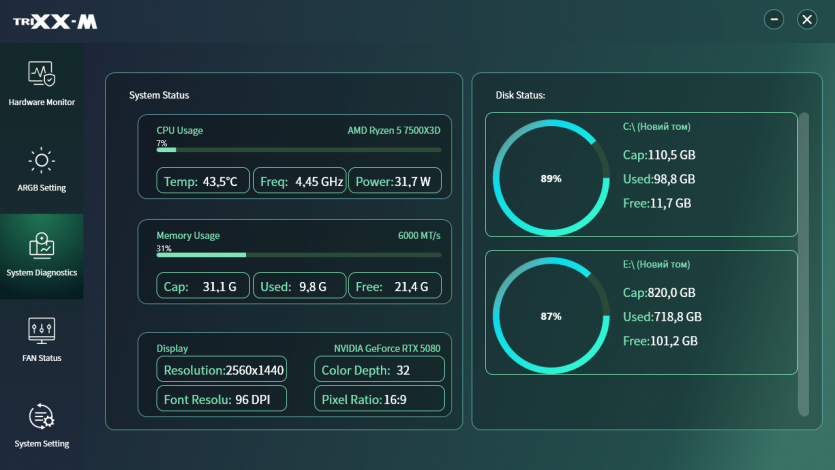Click the CPU Freq 4,45 GHz field
The image size is (835, 470).
pos(298,182)
